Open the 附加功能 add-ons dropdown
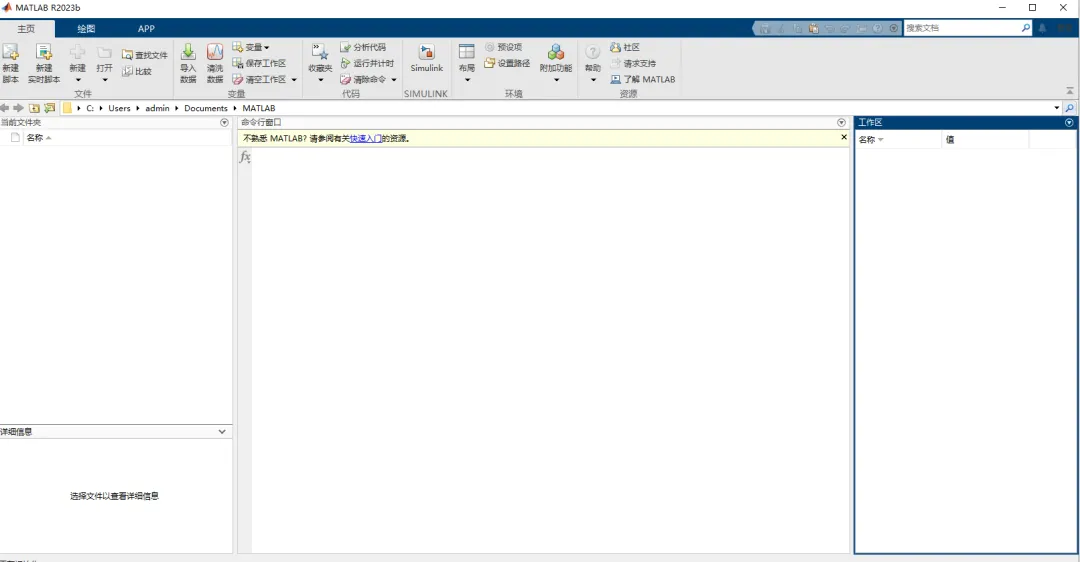The height and width of the screenshot is (562, 1080). click(x=557, y=80)
